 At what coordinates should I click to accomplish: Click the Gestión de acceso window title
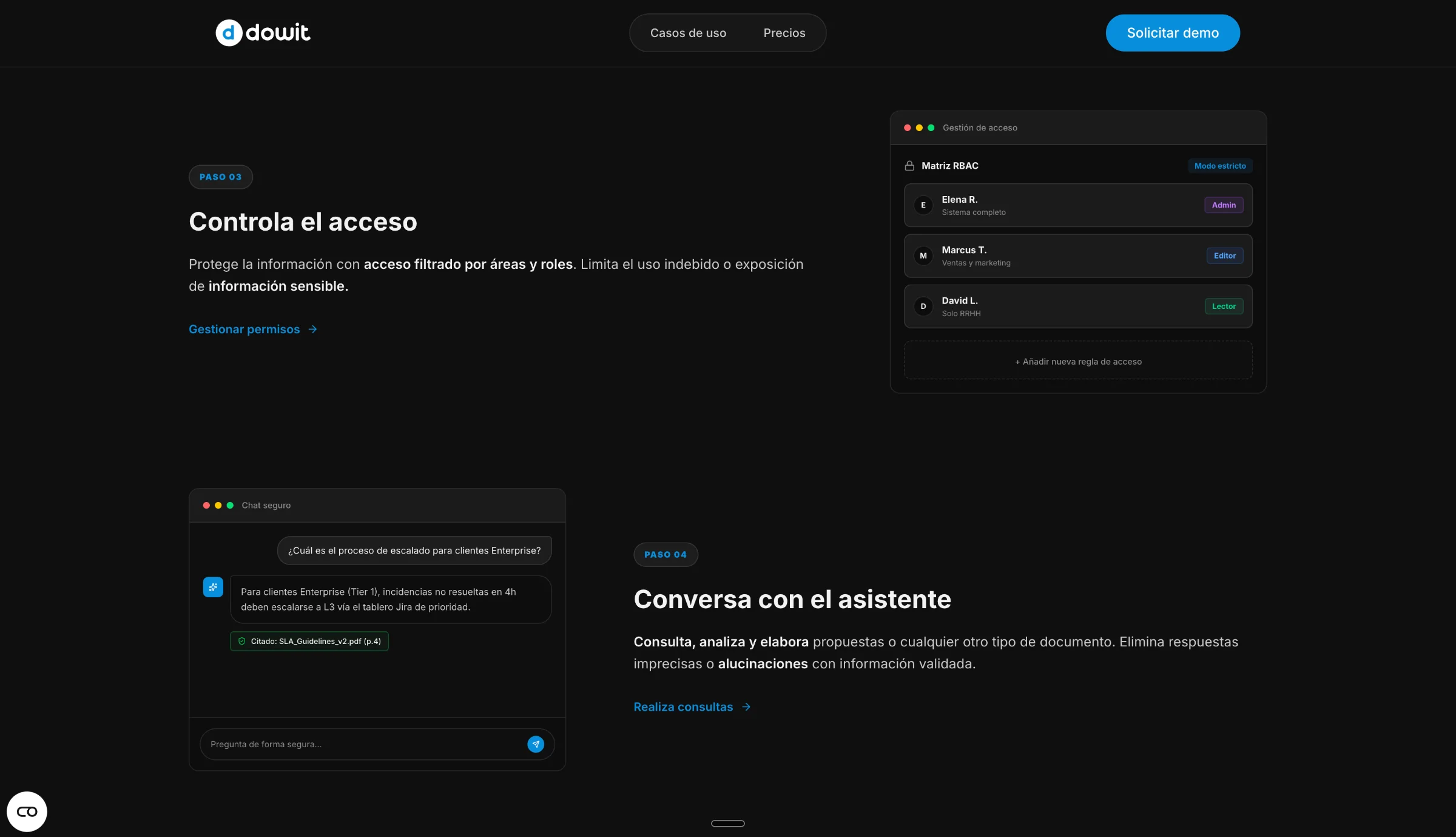coord(980,127)
